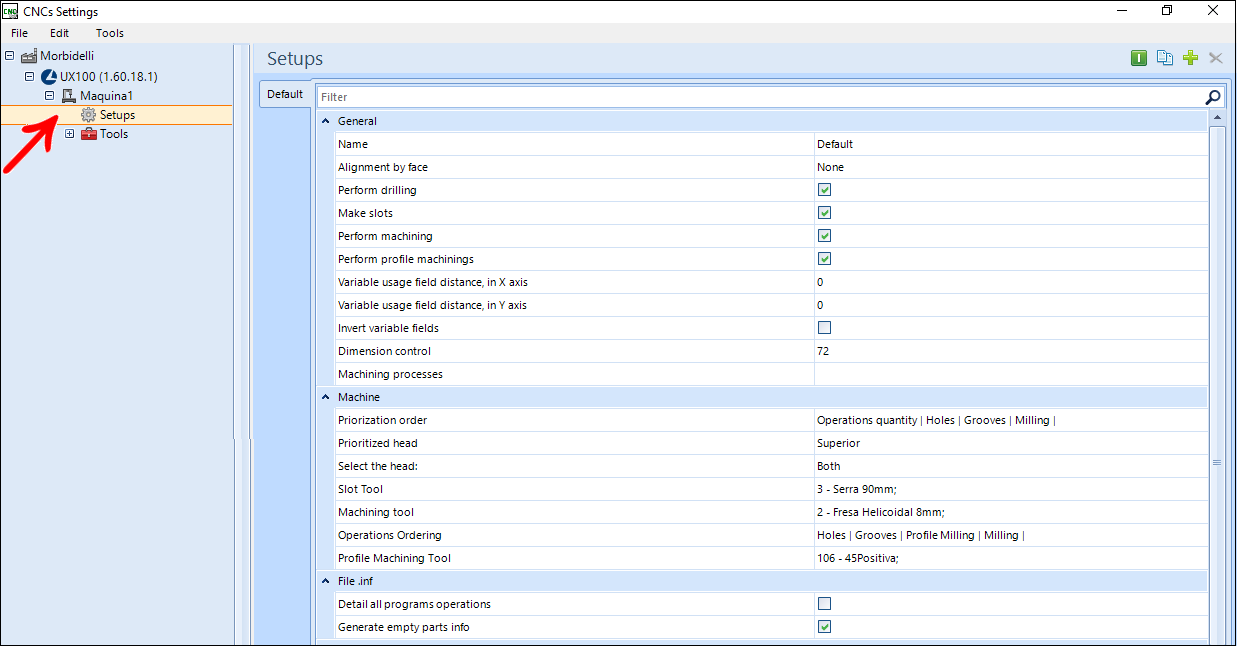Collapse the General section
The width and height of the screenshot is (1237, 646).
(x=326, y=121)
